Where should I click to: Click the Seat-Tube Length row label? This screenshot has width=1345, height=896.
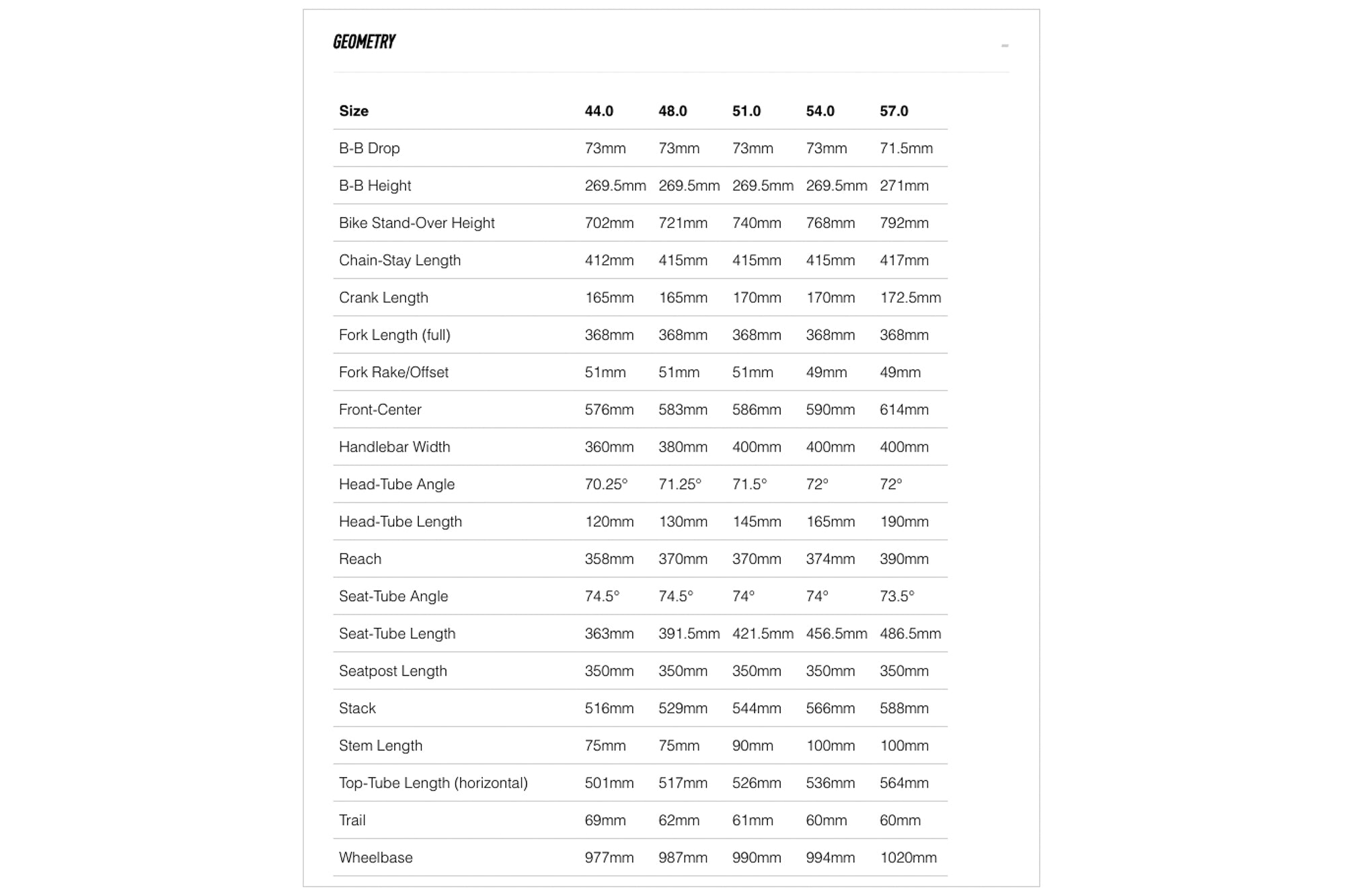(397, 634)
